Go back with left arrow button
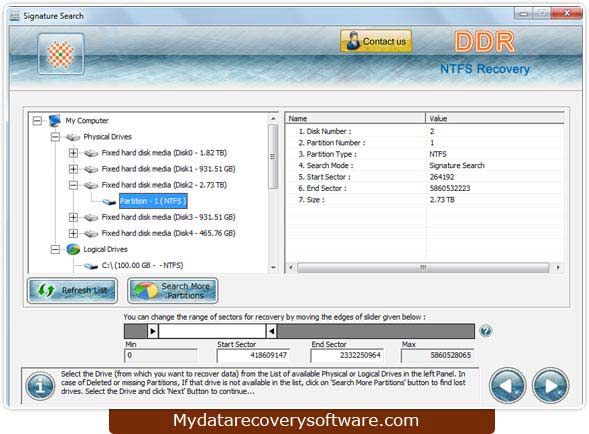This screenshot has height=434, width=589. 507,386
